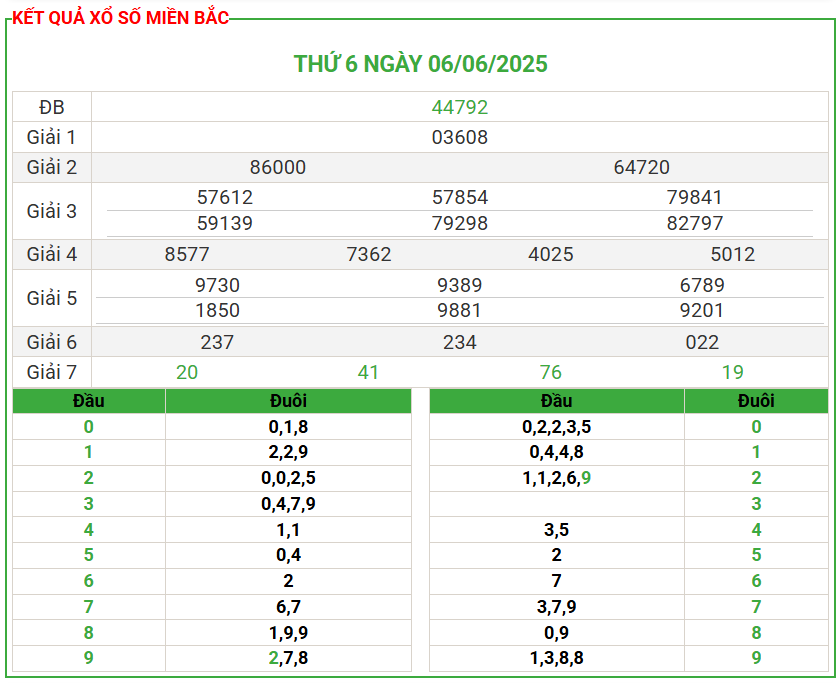Select Giải 6 number 022
The height and width of the screenshot is (683, 839).
point(702,342)
